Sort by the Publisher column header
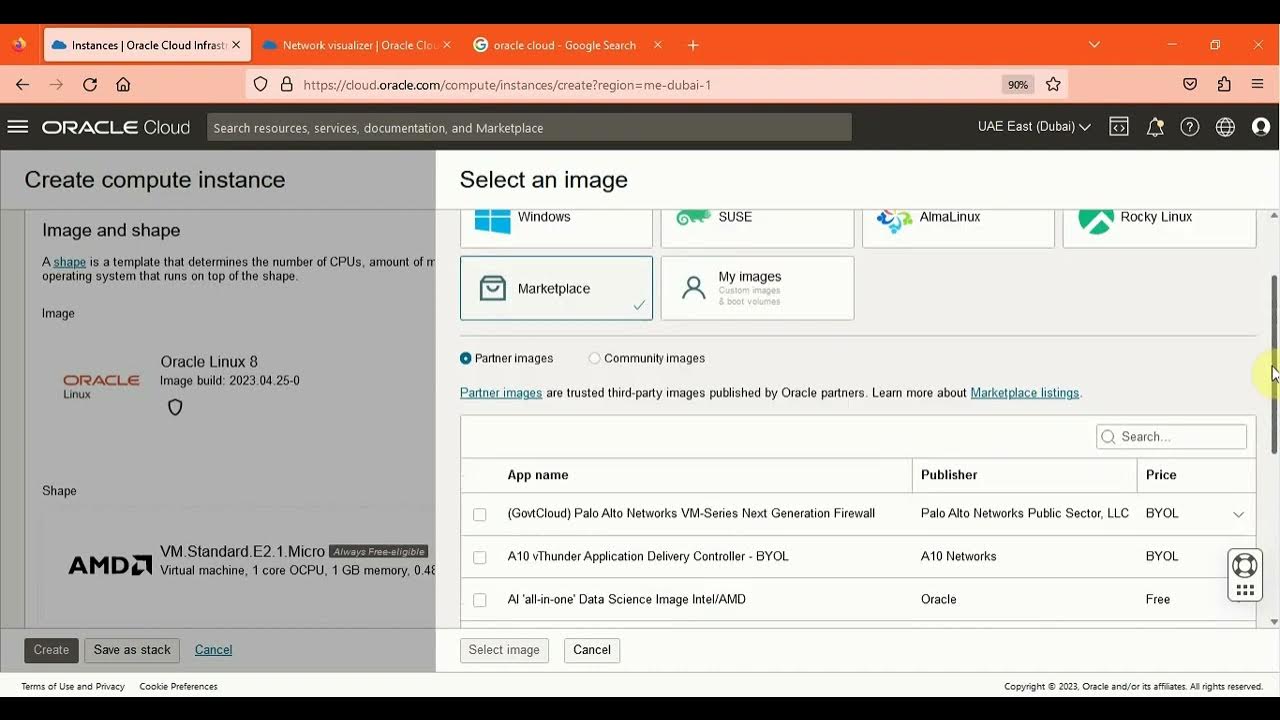This screenshot has height=720, width=1280. click(949, 475)
